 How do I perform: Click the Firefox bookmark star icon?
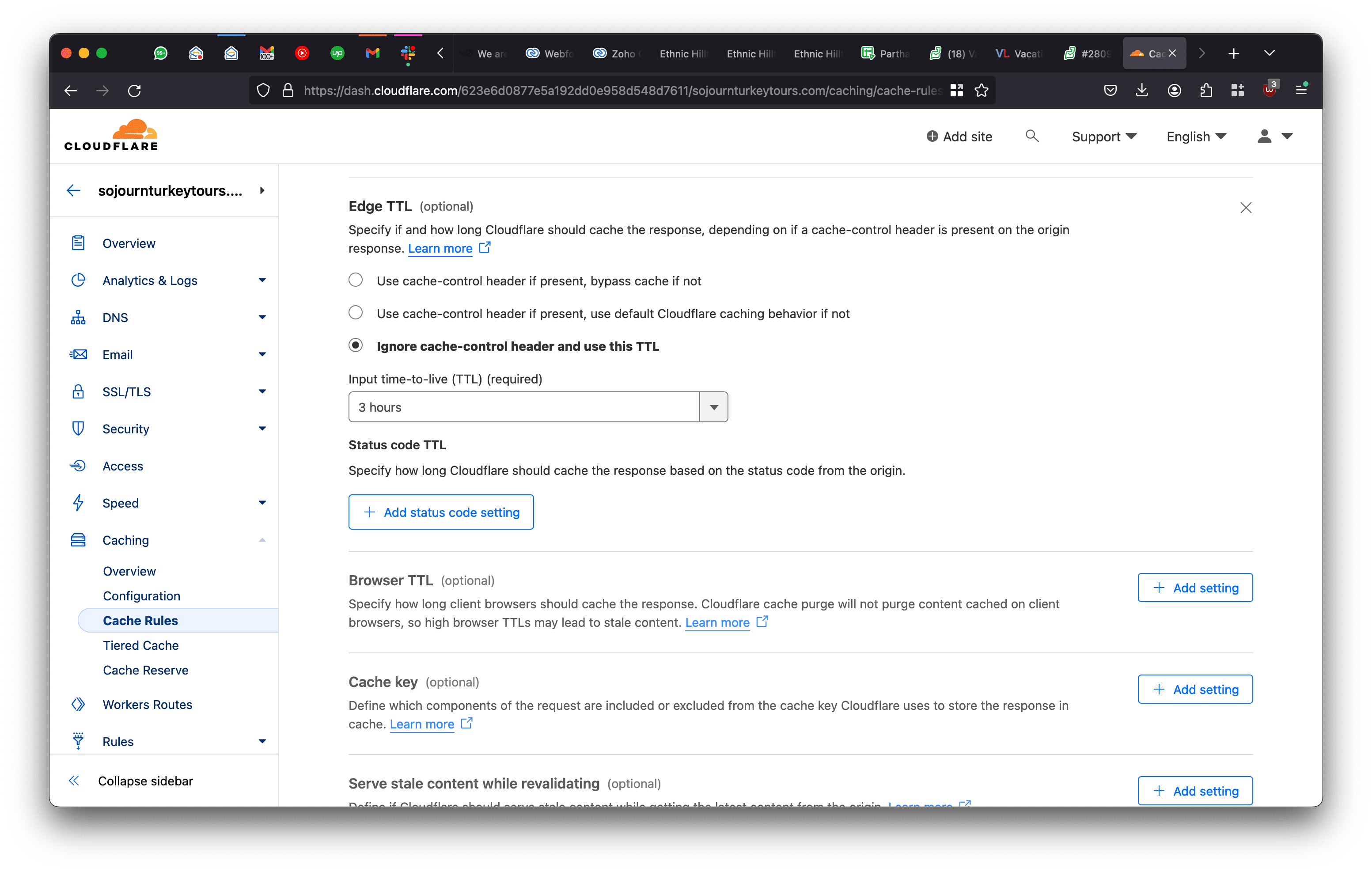click(981, 90)
